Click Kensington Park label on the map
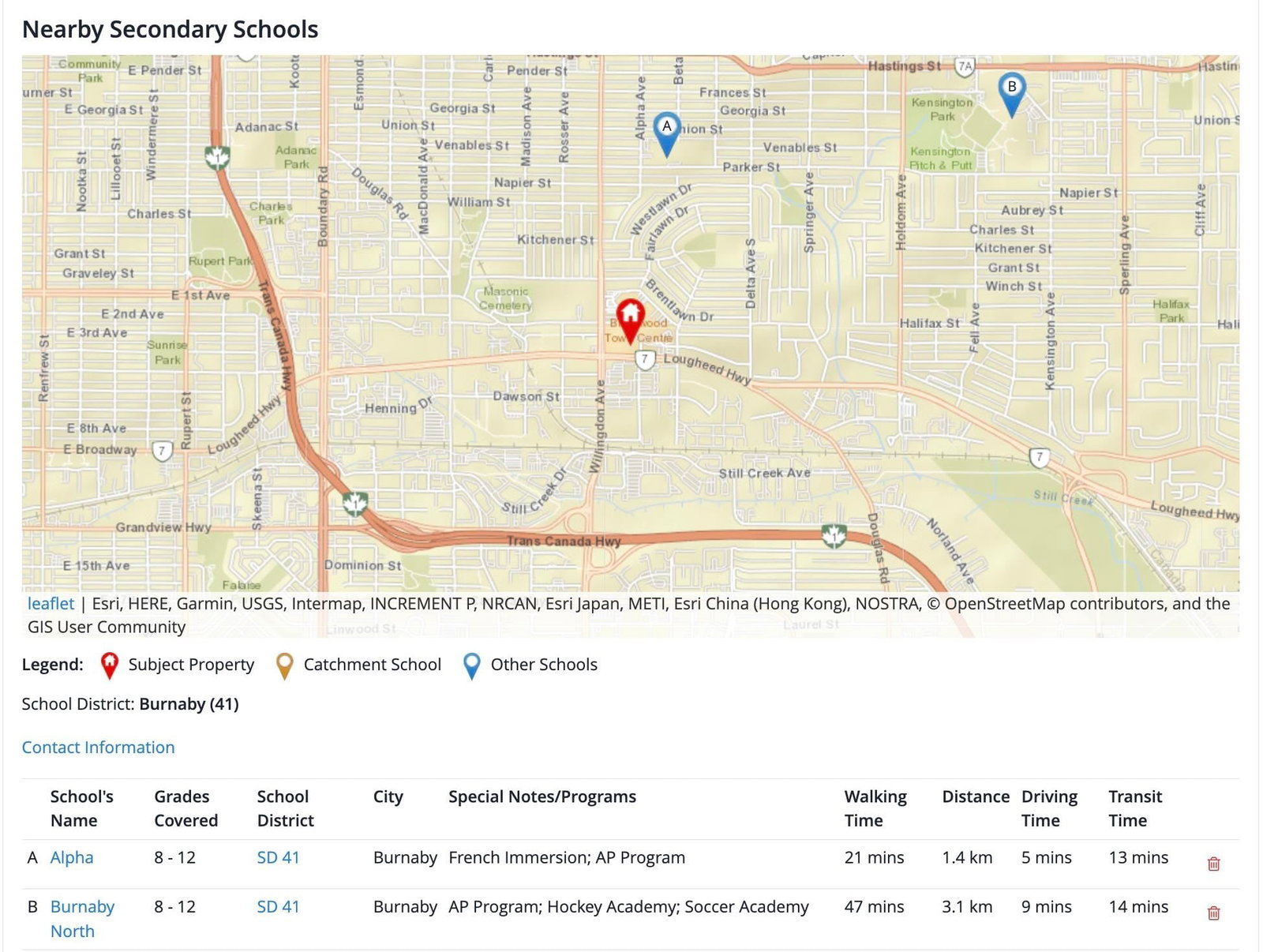 point(942,109)
